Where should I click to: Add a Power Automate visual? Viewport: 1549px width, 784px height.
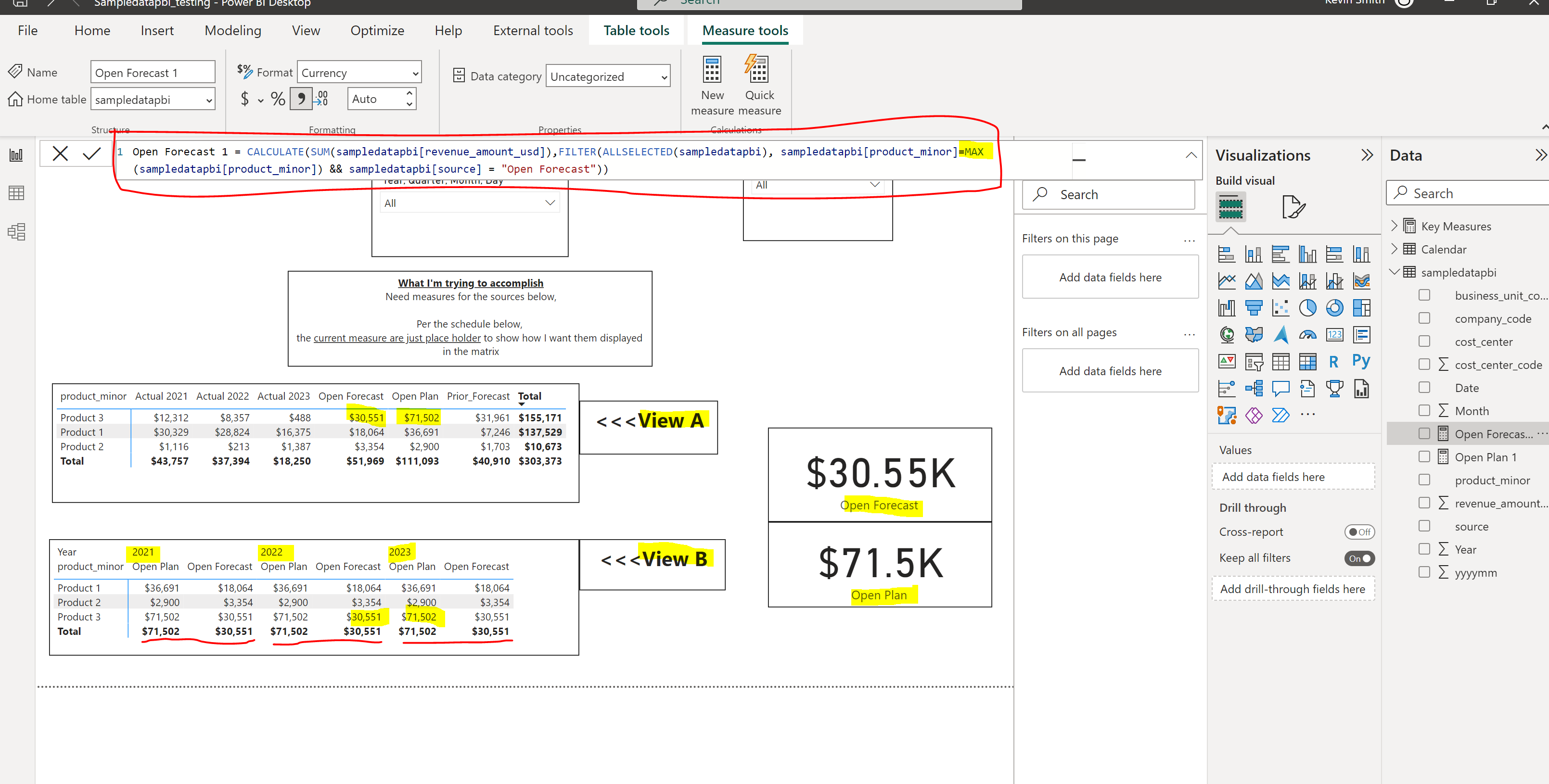[x=1281, y=415]
